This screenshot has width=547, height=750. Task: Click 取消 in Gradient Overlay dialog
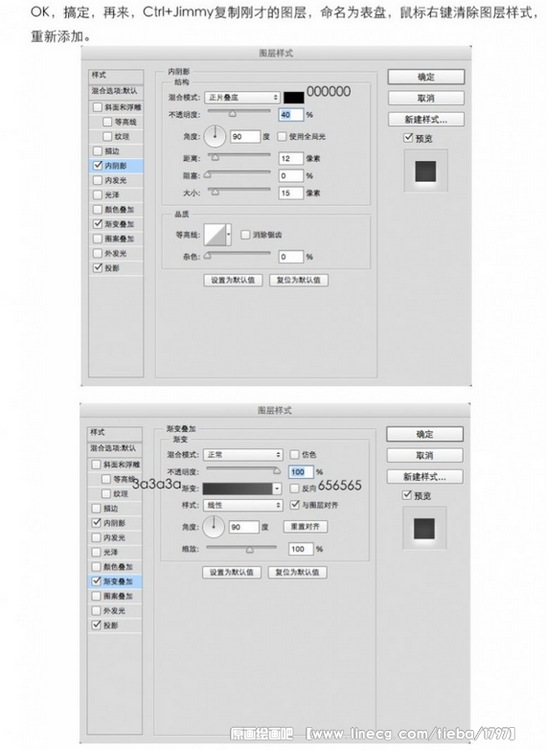point(425,455)
